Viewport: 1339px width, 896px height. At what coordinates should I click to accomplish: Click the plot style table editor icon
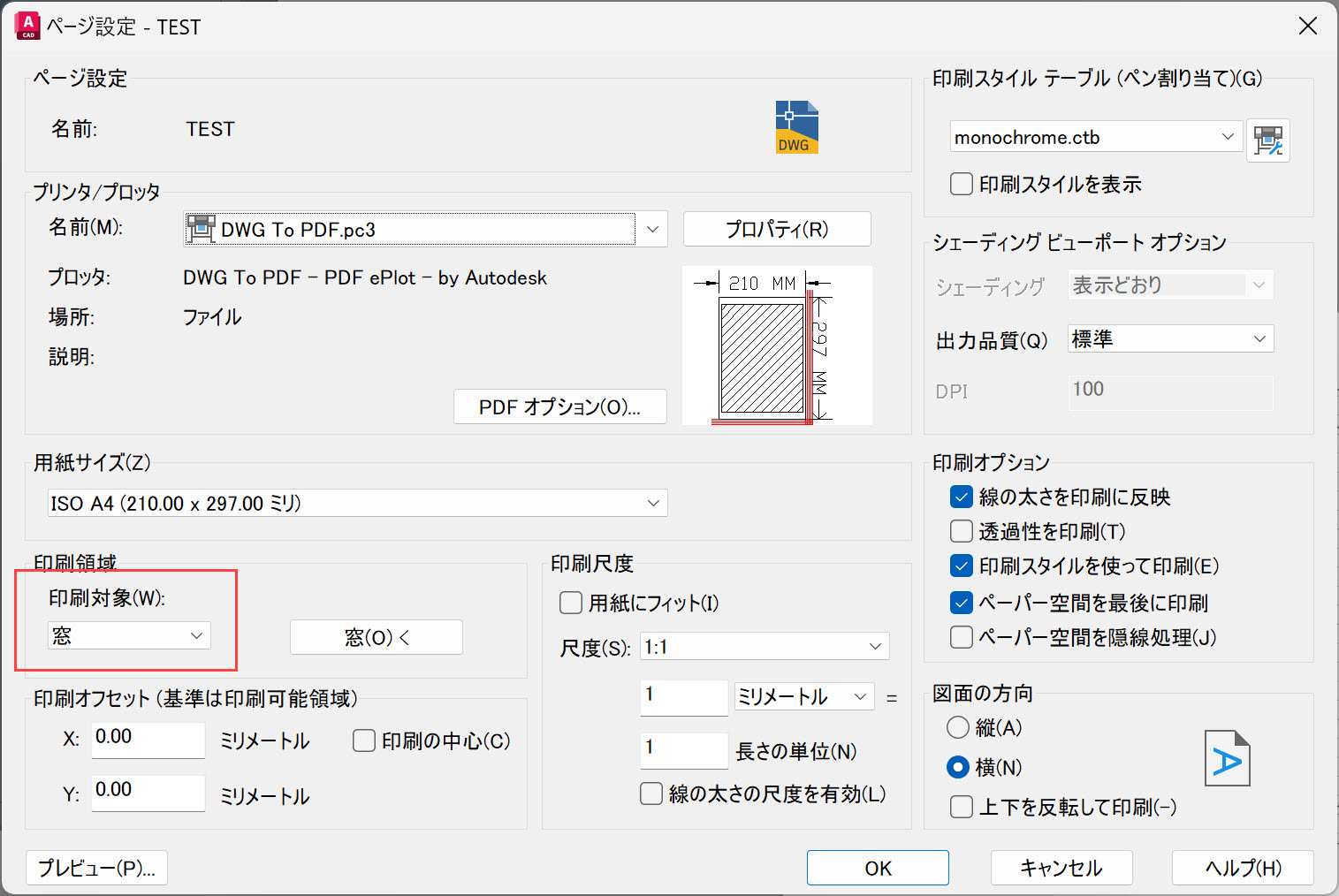1268,140
